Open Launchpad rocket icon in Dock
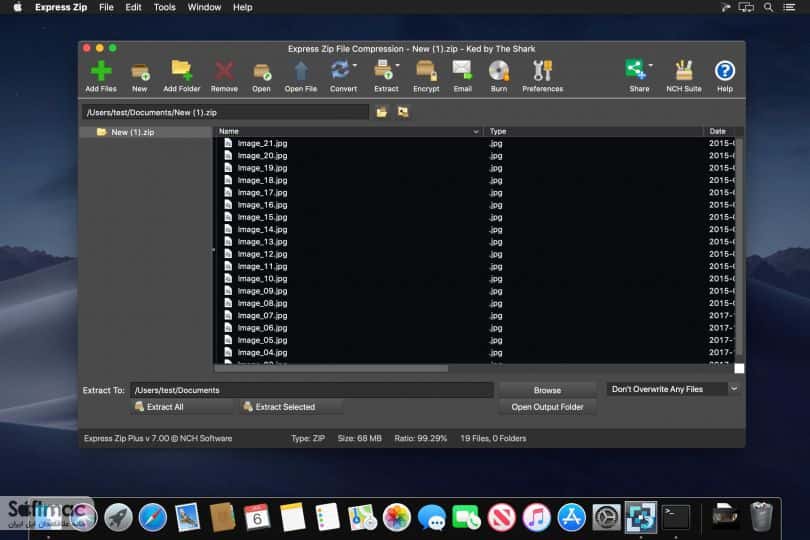This screenshot has height=540, width=810. click(x=118, y=518)
